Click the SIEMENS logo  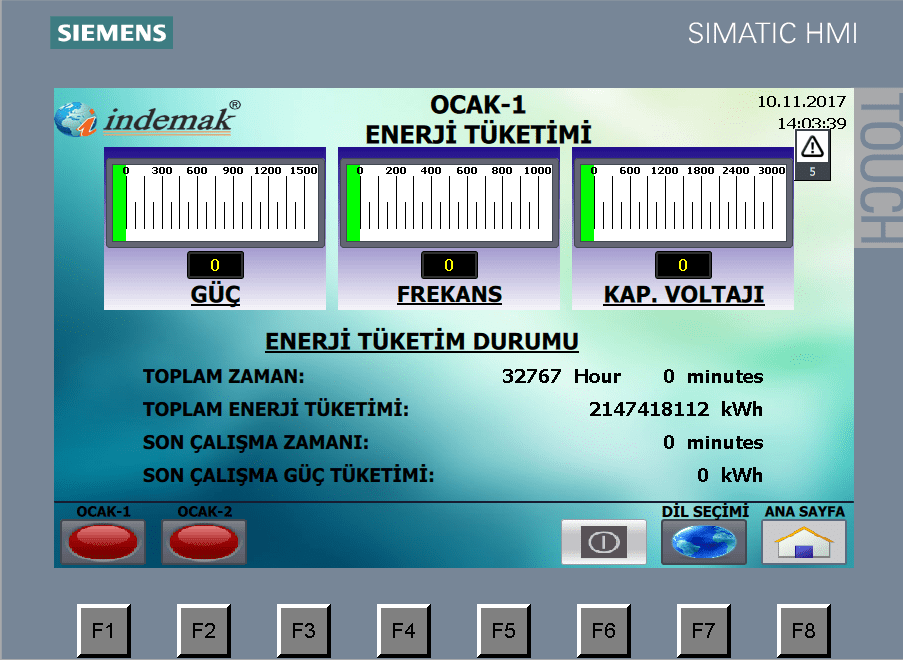pos(112,33)
